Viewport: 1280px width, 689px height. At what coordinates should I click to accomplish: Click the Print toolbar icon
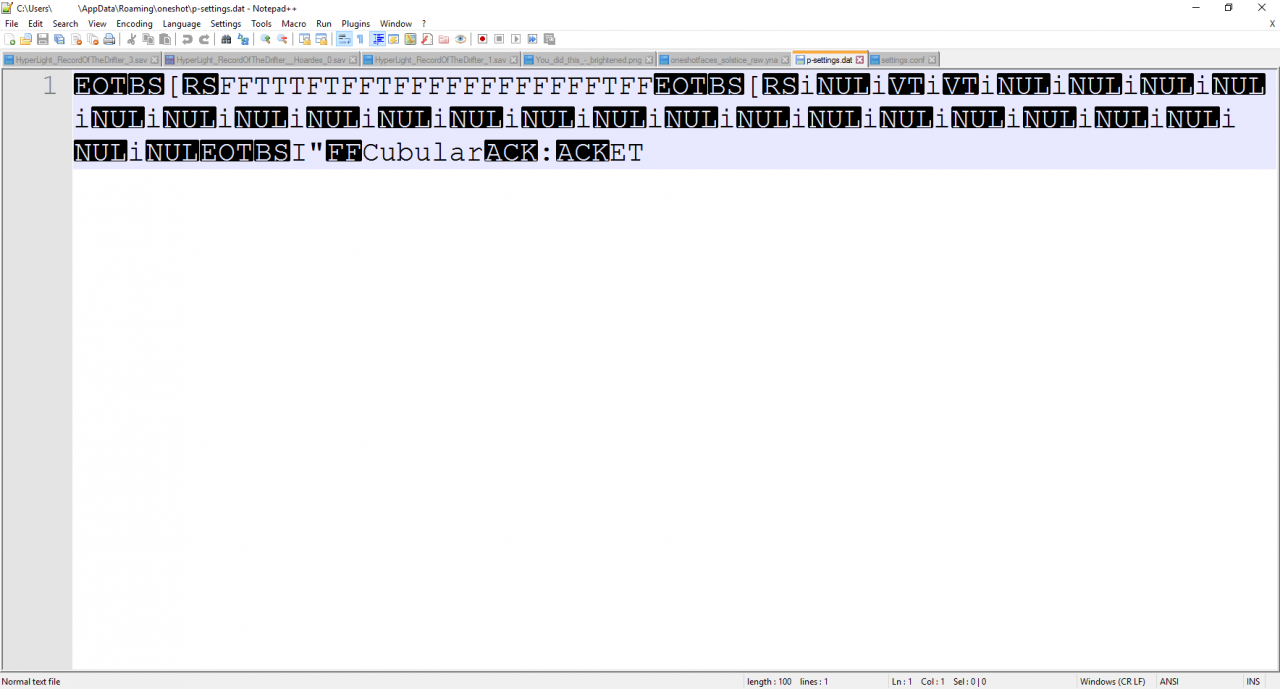coord(110,40)
